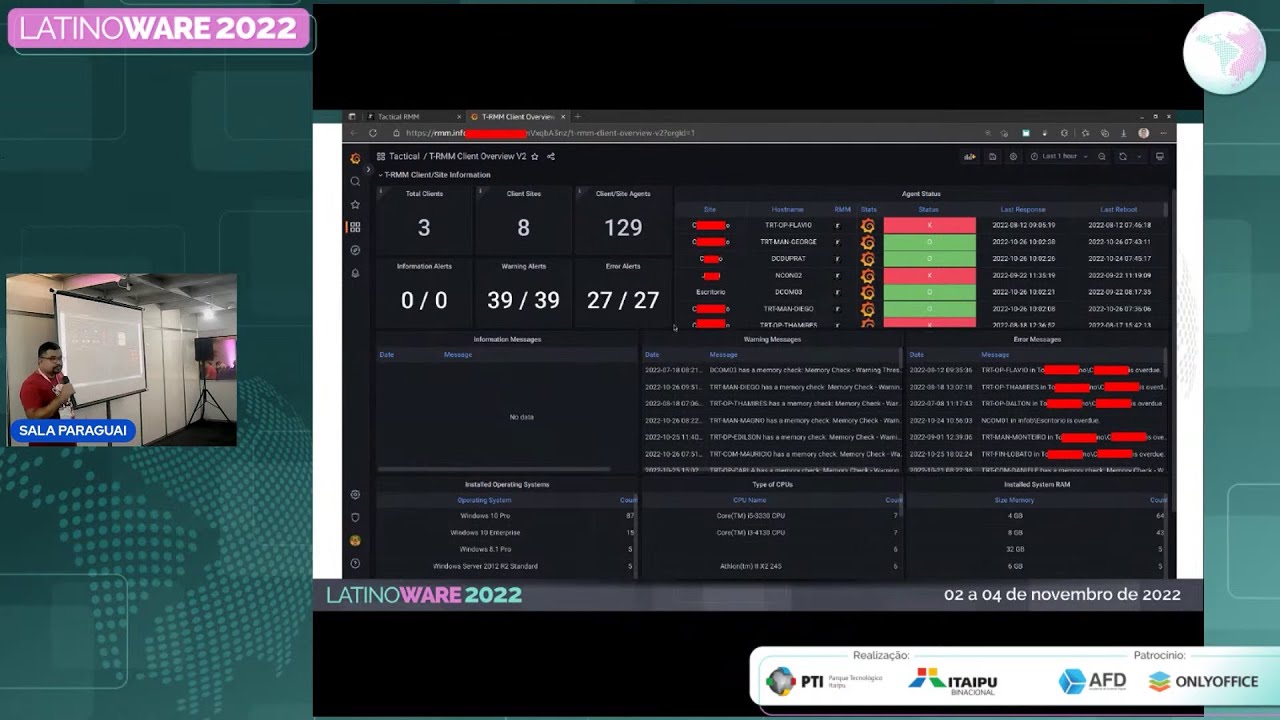Collapse T-RMM Client/Site Information row
The image size is (1280, 720).
point(435,175)
